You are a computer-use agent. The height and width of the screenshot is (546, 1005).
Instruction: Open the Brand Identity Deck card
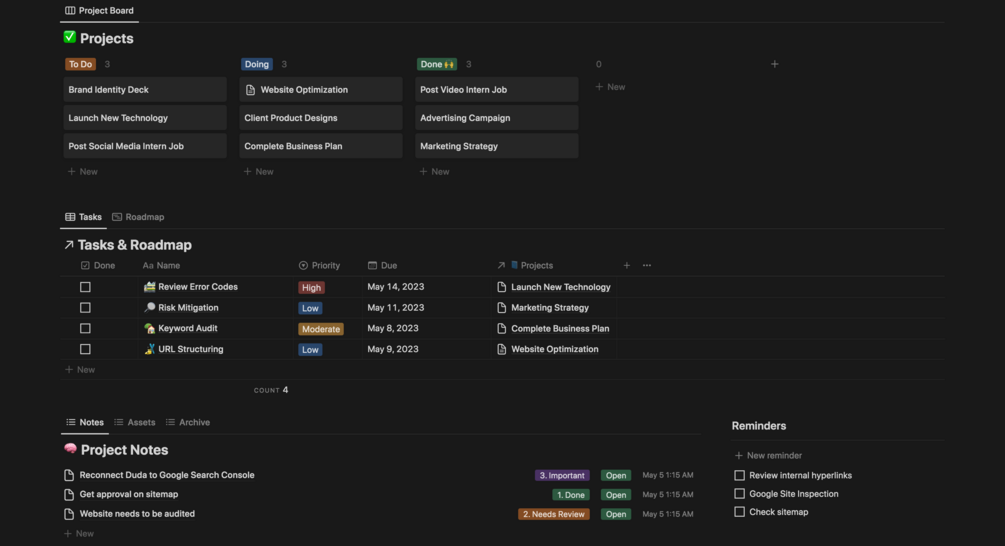(145, 90)
